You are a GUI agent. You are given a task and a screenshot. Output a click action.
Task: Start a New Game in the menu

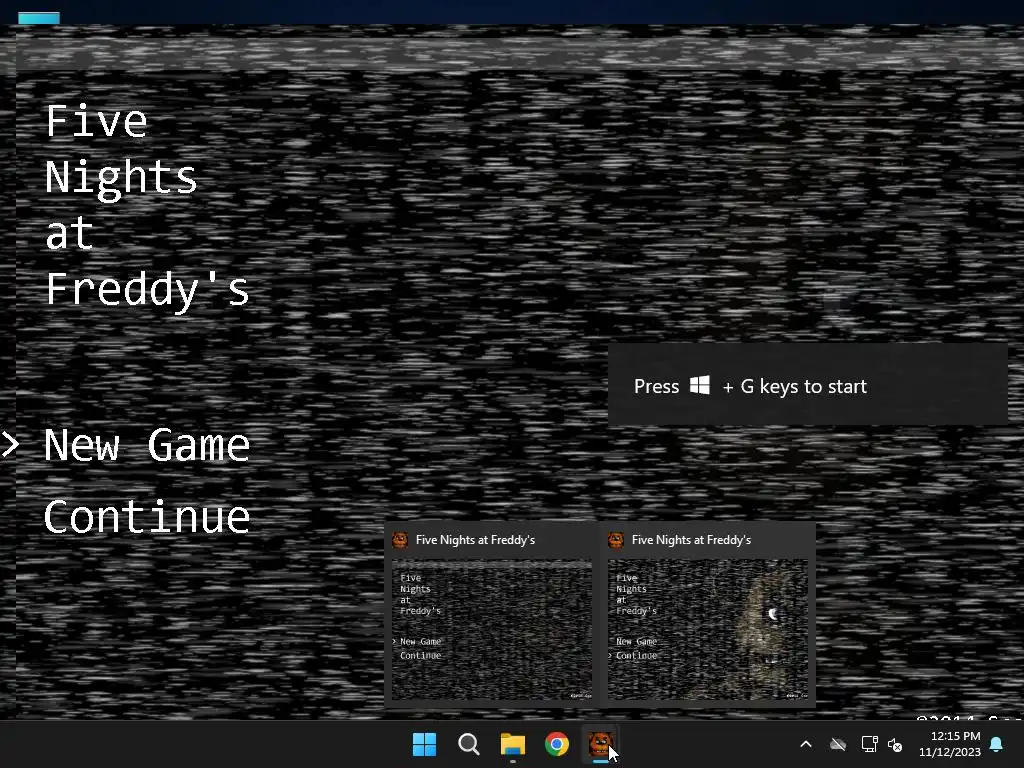point(147,446)
